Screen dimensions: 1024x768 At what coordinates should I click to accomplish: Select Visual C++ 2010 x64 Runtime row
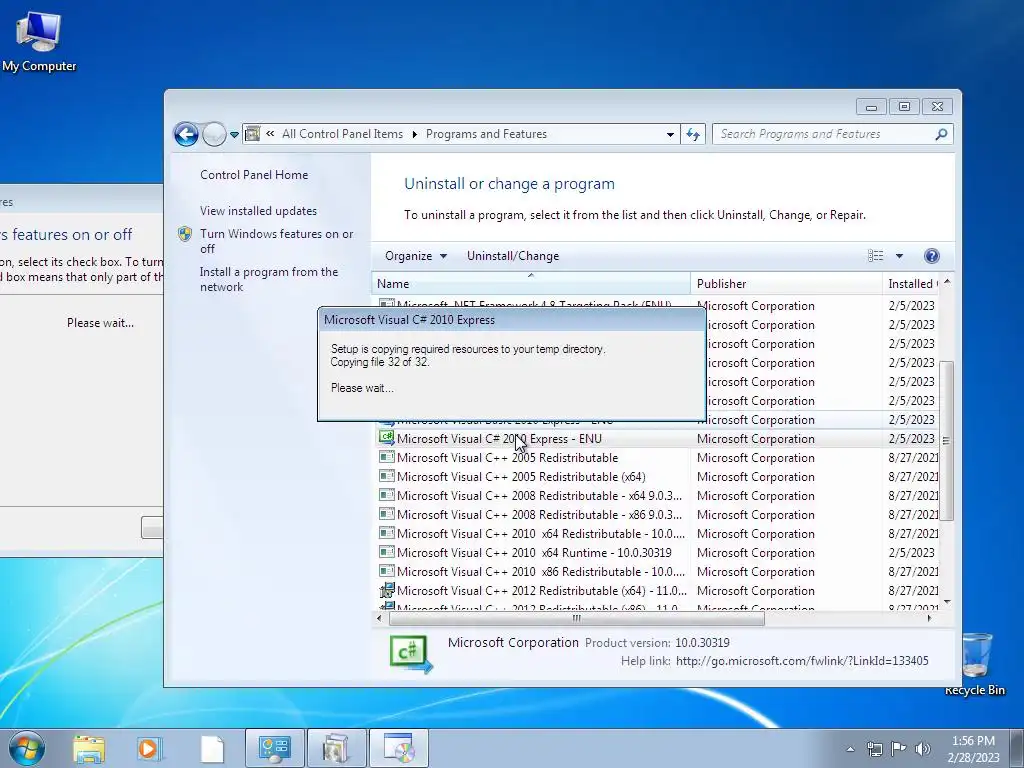point(658,552)
